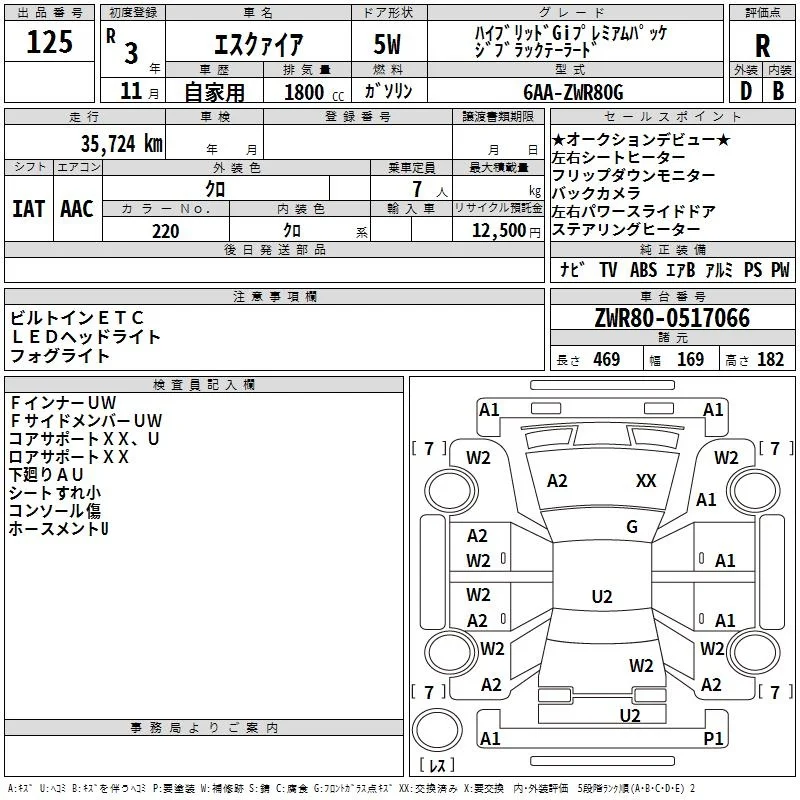Click the rear gate U2 mark
The width and height of the screenshot is (800, 800).
pos(630,715)
